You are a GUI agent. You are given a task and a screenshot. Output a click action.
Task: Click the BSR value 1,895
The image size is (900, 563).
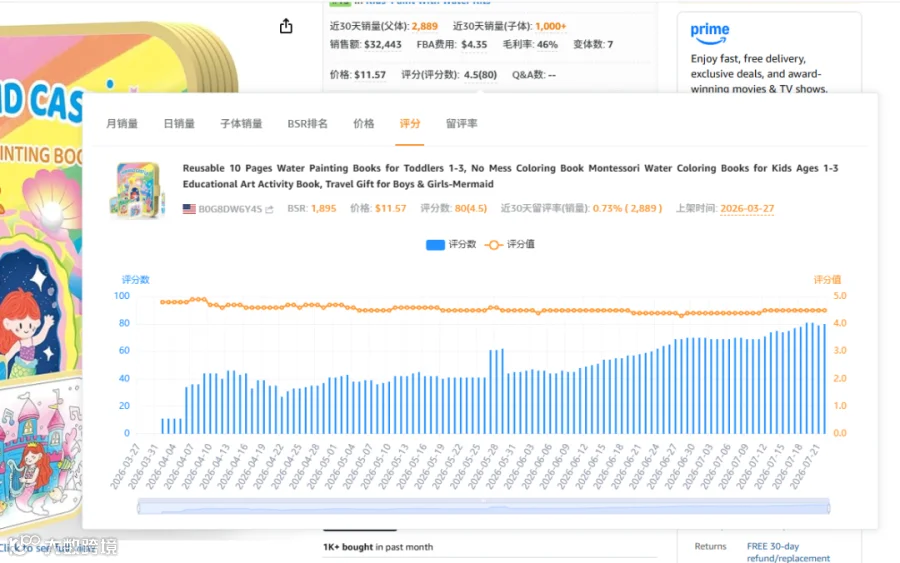coord(324,208)
